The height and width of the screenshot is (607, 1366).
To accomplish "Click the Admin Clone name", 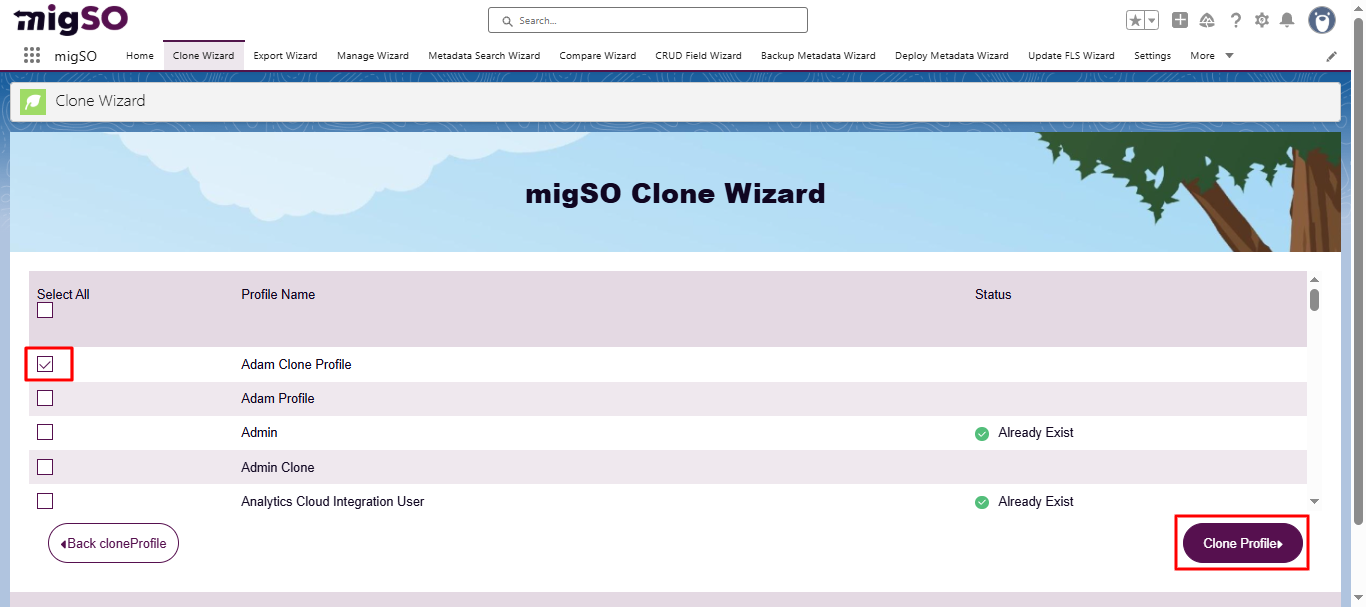I will pos(278,467).
